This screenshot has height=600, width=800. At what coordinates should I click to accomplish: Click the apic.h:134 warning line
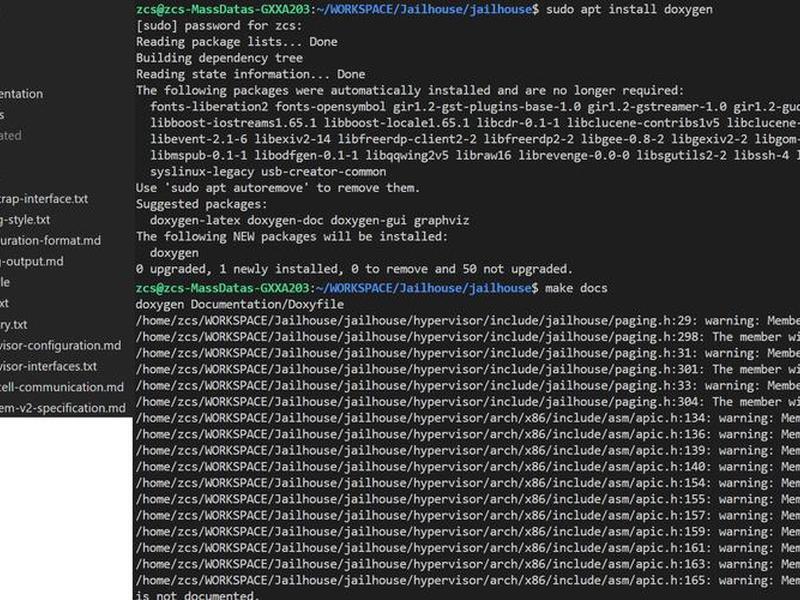468,418
